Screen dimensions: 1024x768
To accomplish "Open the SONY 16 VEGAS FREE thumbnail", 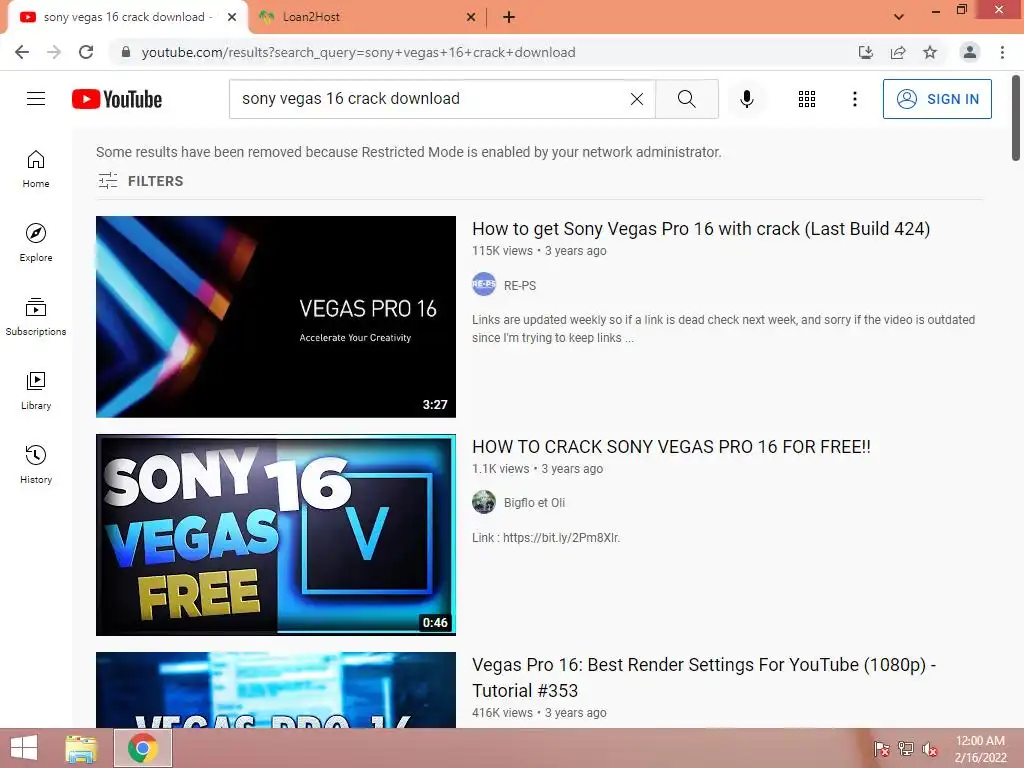I will [x=276, y=535].
